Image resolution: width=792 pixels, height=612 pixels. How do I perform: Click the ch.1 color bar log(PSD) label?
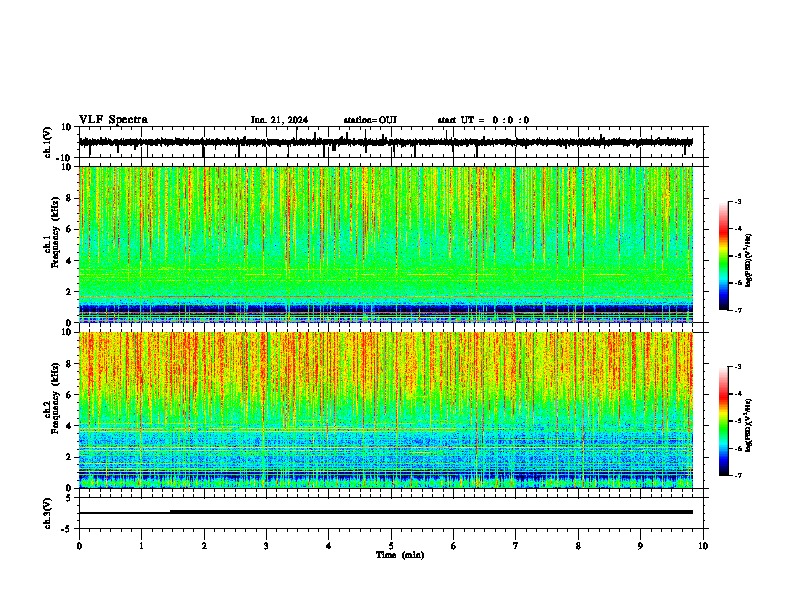point(748,260)
